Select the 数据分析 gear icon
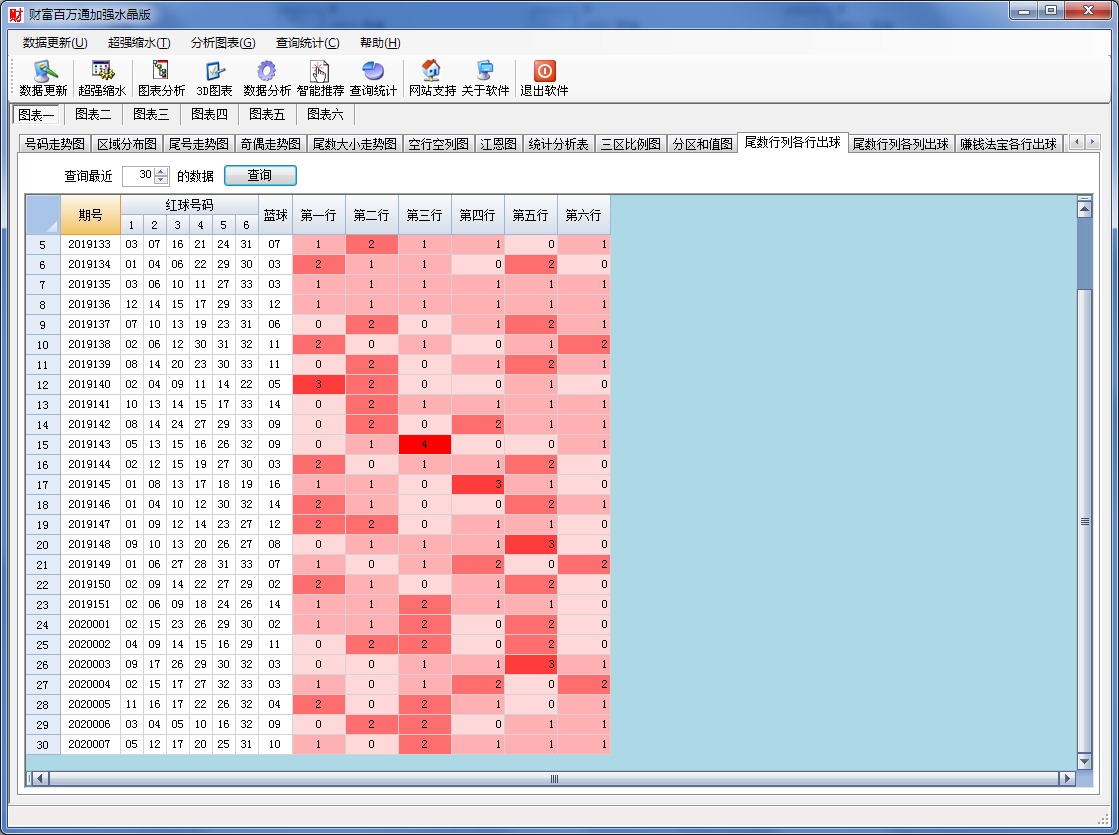Image resolution: width=1119 pixels, height=835 pixels. (x=266, y=71)
